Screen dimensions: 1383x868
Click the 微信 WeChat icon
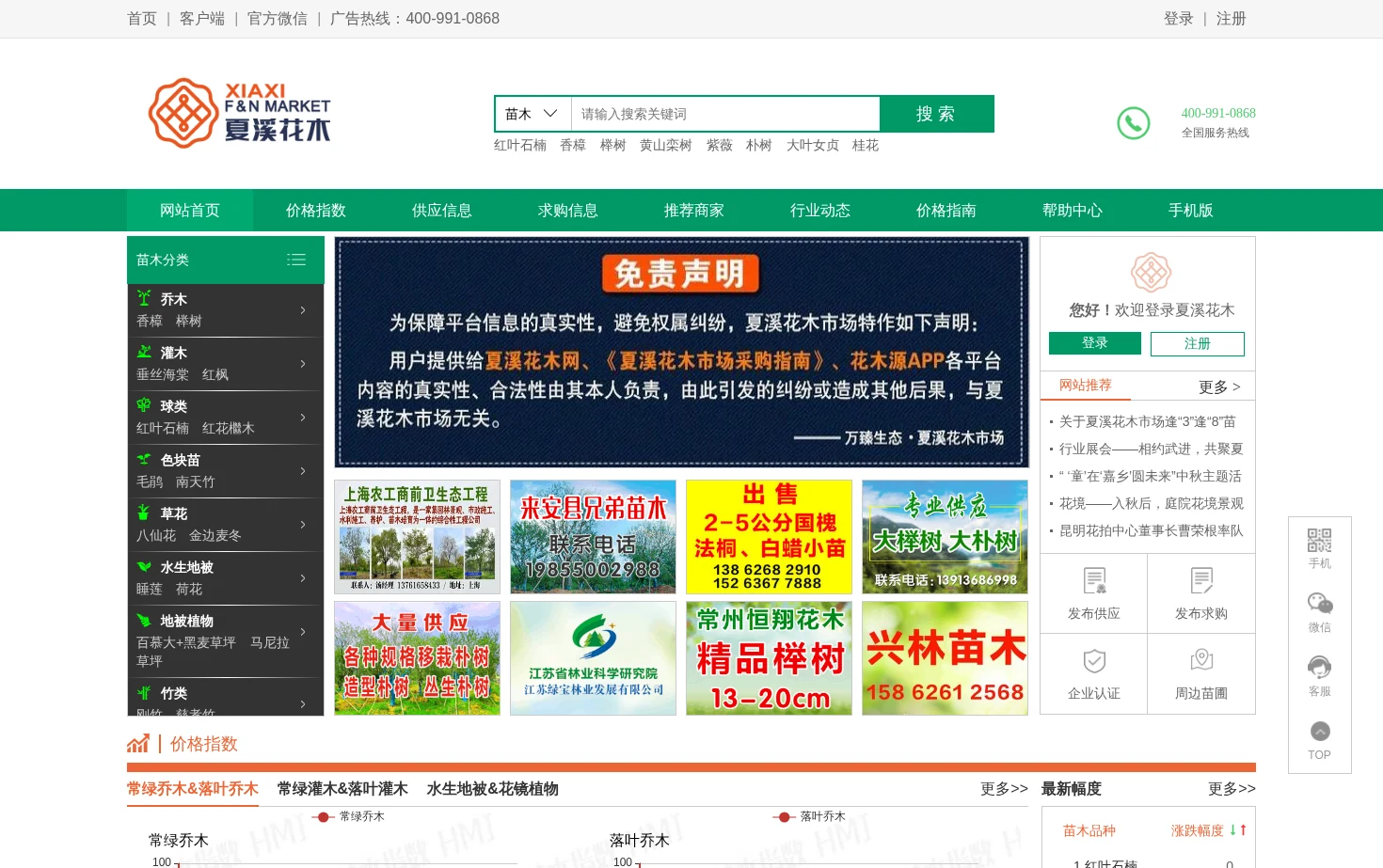1319,603
